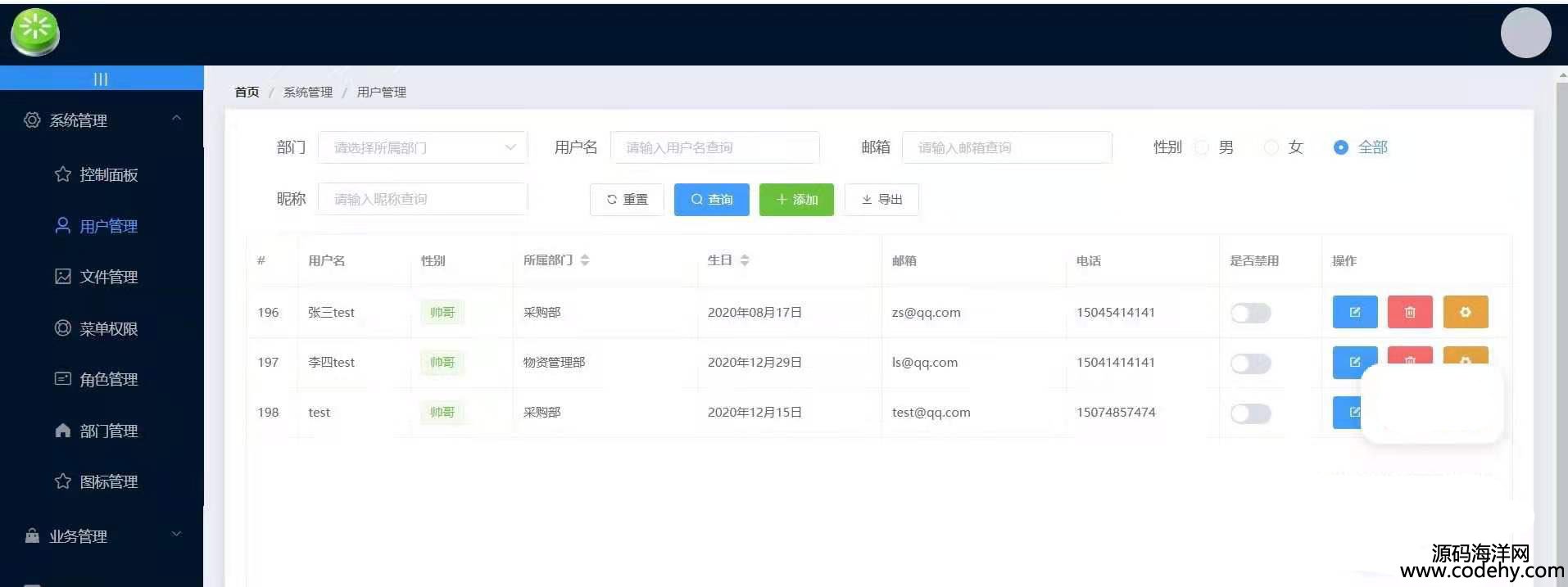The width and height of the screenshot is (1568, 587).
Task: Open the user avatar at top right
Action: [1525, 33]
